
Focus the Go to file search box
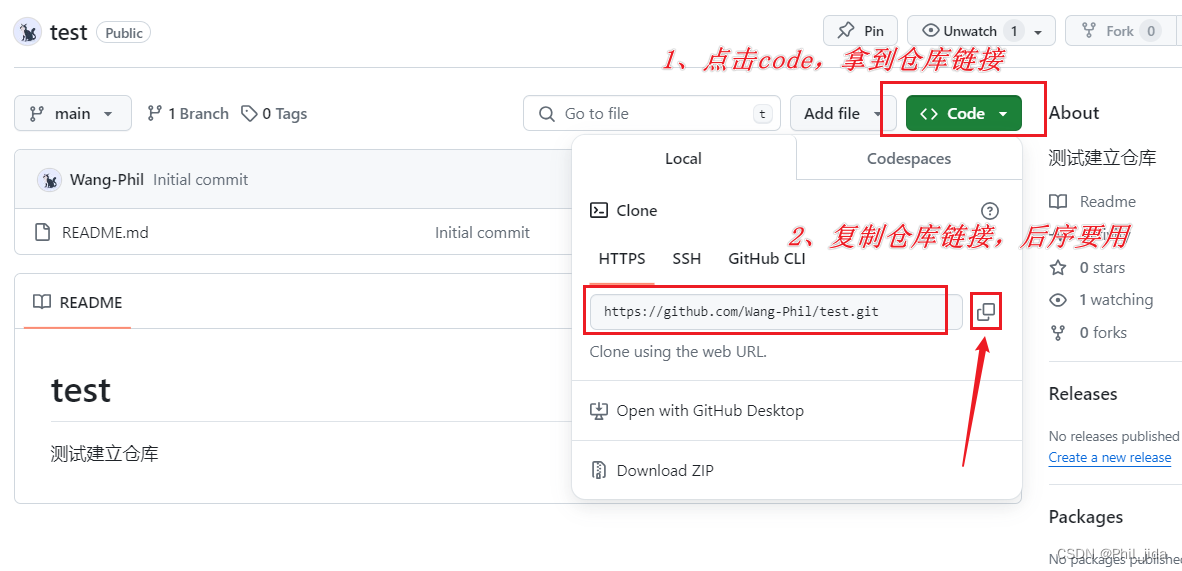[652, 113]
